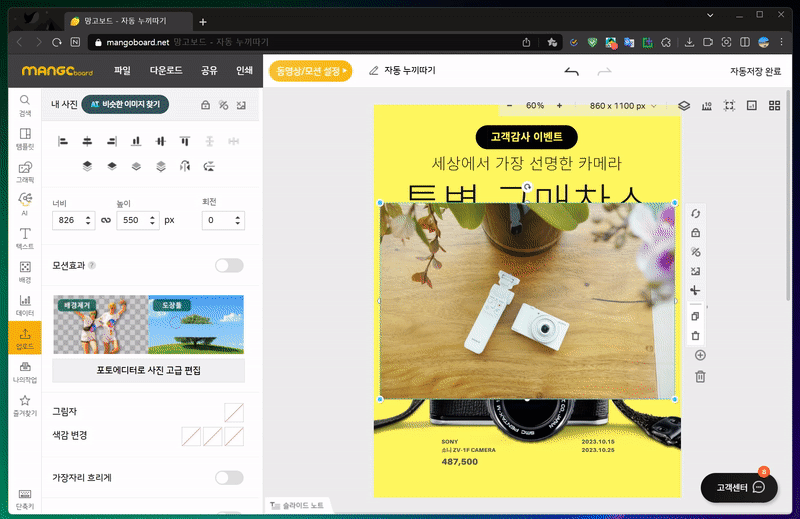Viewport: 800px width, 519px height.
Task: Open the 공유 share menu
Action: coord(209,70)
